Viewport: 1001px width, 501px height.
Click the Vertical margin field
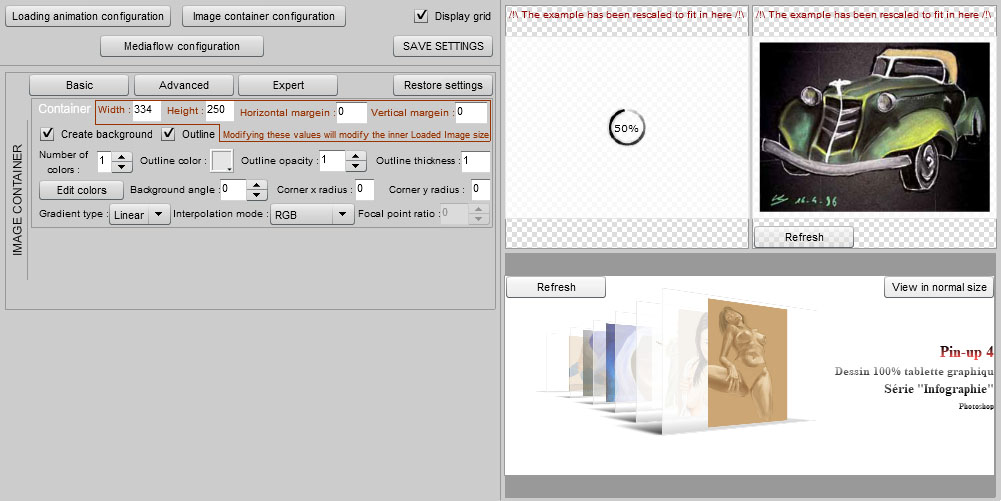471,112
